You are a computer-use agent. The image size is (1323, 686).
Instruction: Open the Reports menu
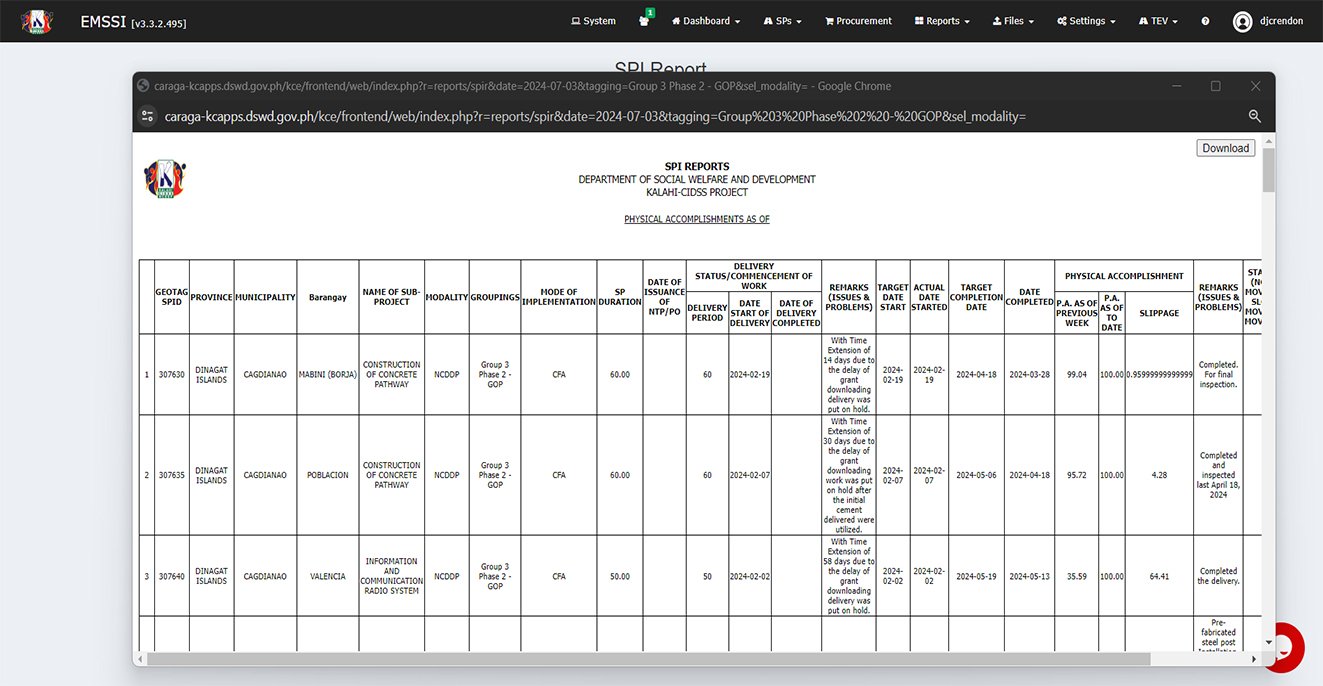coord(941,20)
